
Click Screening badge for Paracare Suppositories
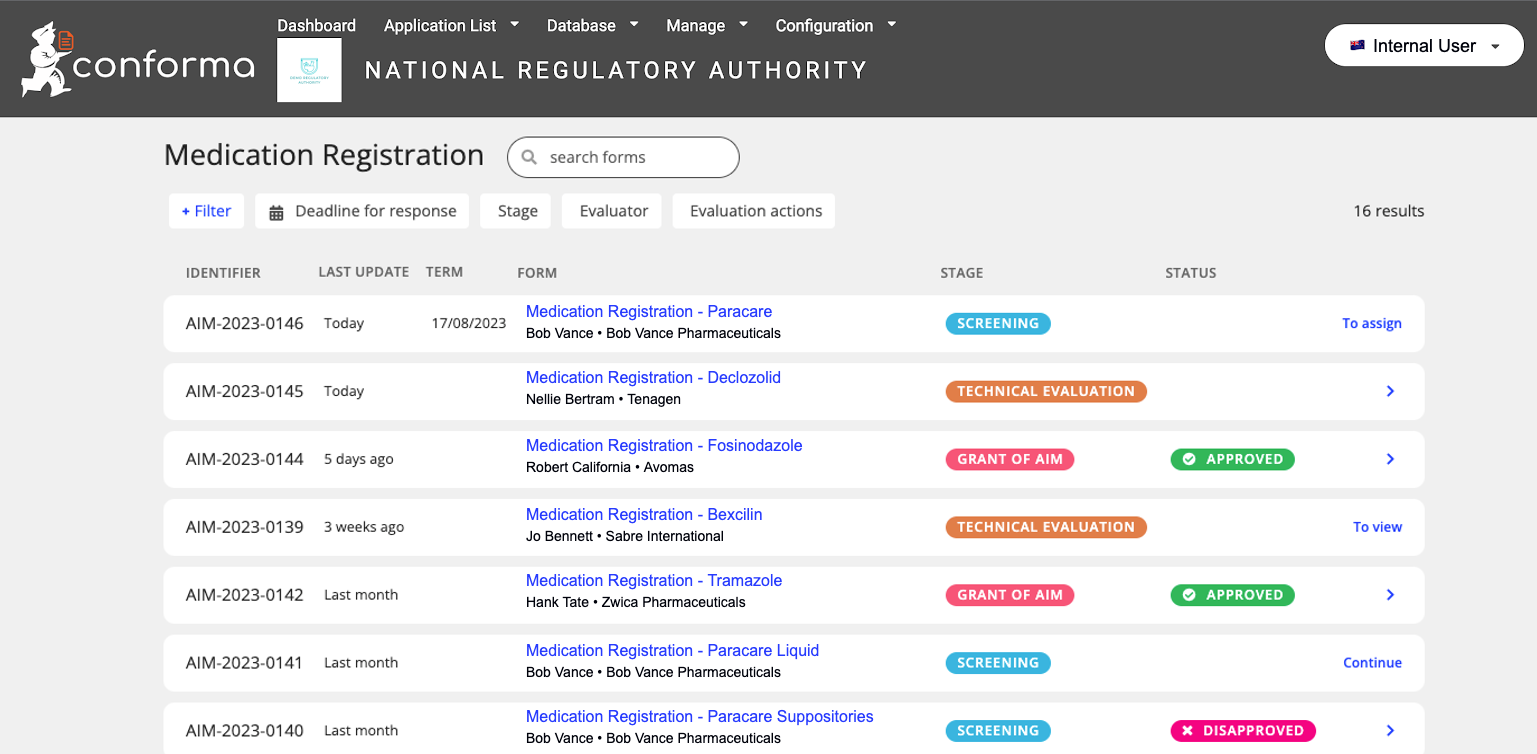click(x=998, y=731)
